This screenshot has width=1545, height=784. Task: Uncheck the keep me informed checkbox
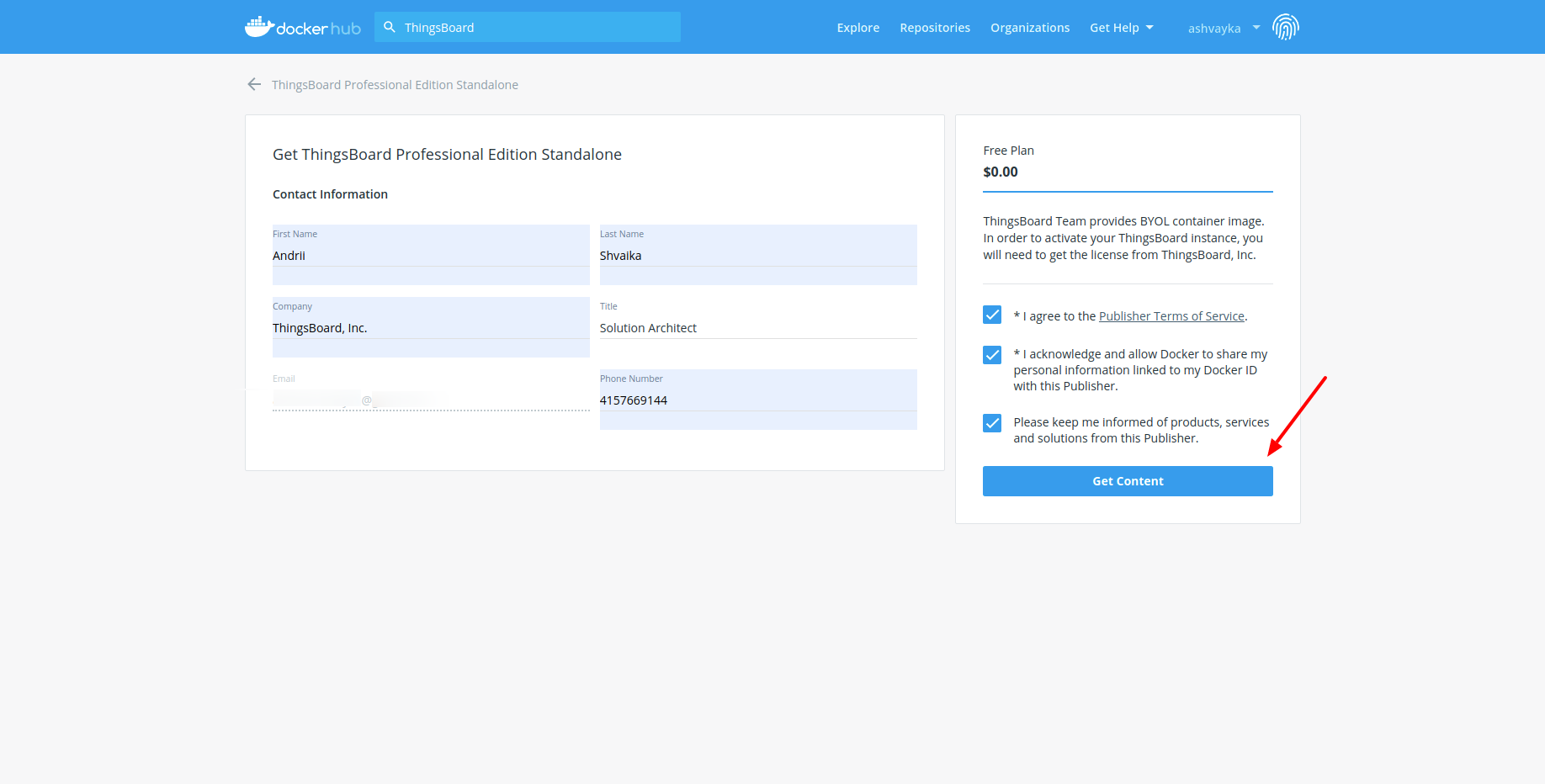pos(992,423)
